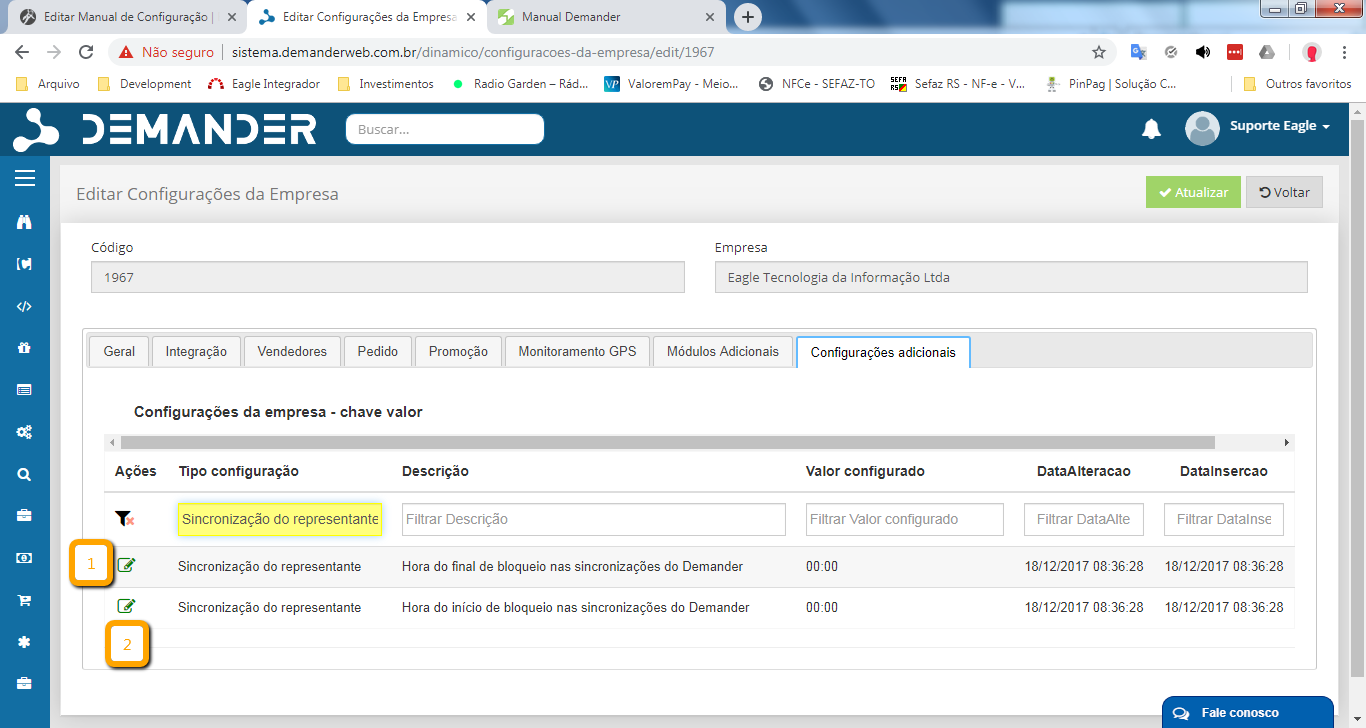Open the Outros favoritos bookmarks folder
Viewport: 1366px width, 728px height.
click(x=1297, y=84)
